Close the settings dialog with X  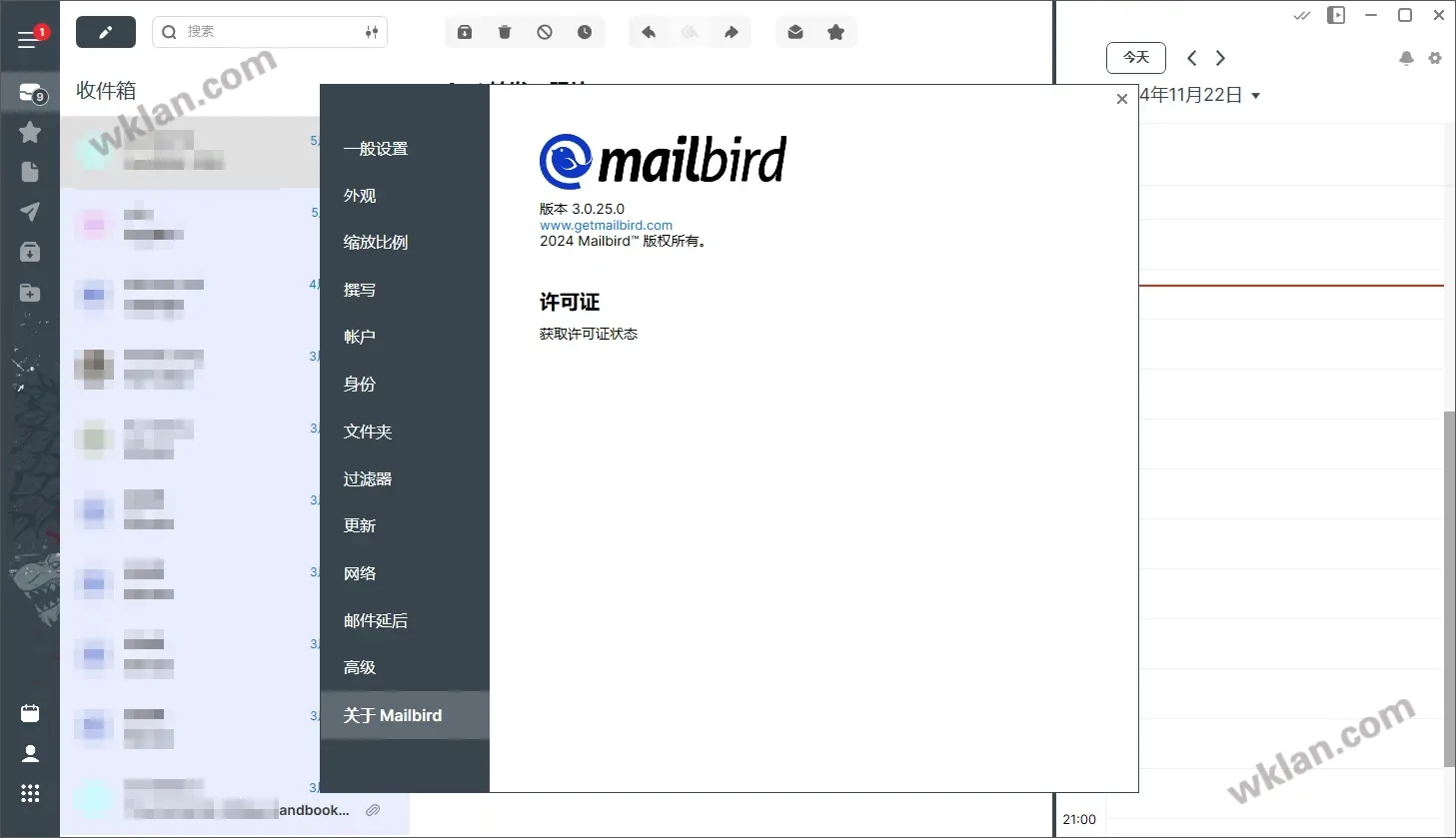pos(1122,99)
